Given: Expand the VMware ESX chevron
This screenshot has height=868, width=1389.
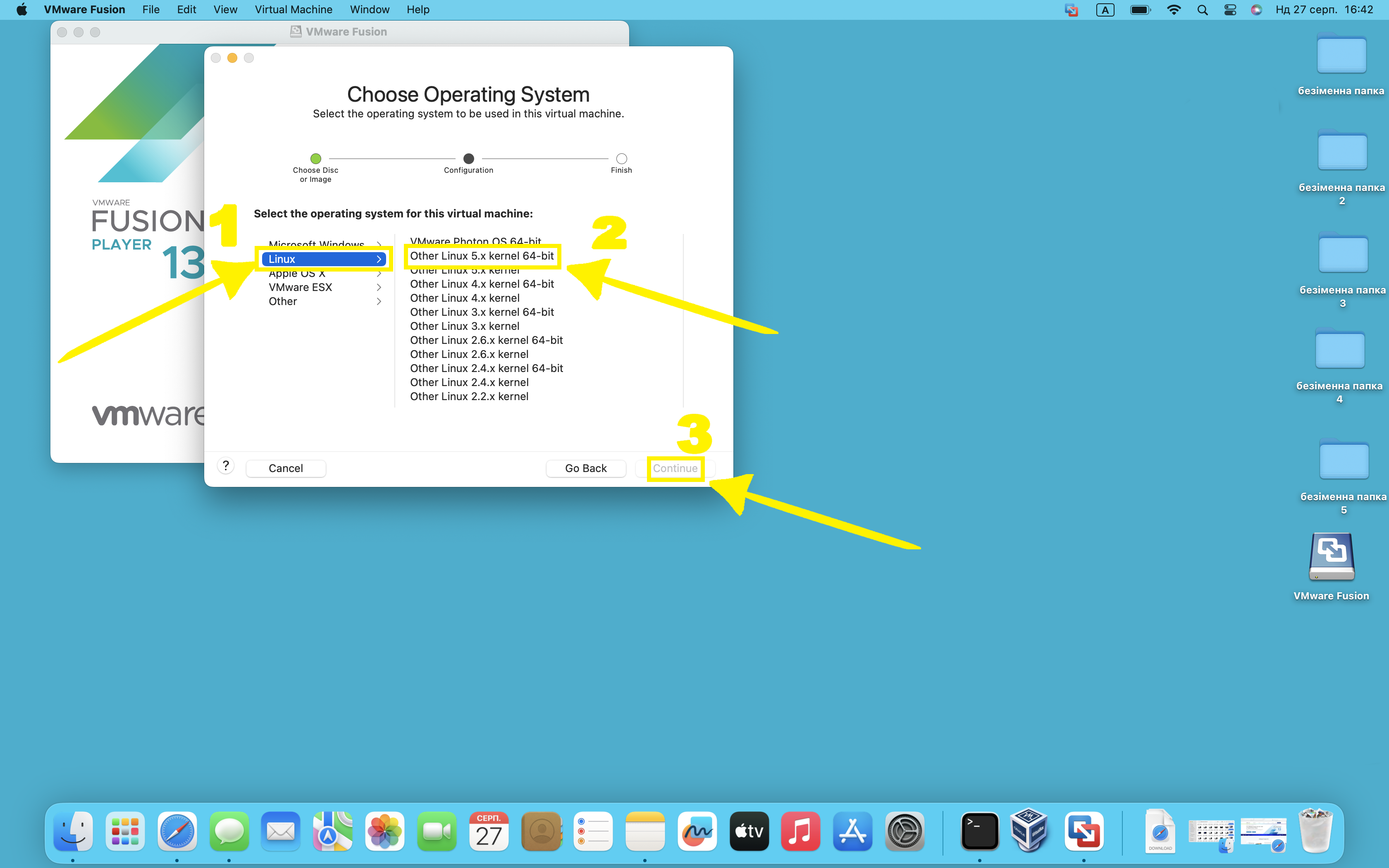Looking at the screenshot, I should [x=379, y=288].
